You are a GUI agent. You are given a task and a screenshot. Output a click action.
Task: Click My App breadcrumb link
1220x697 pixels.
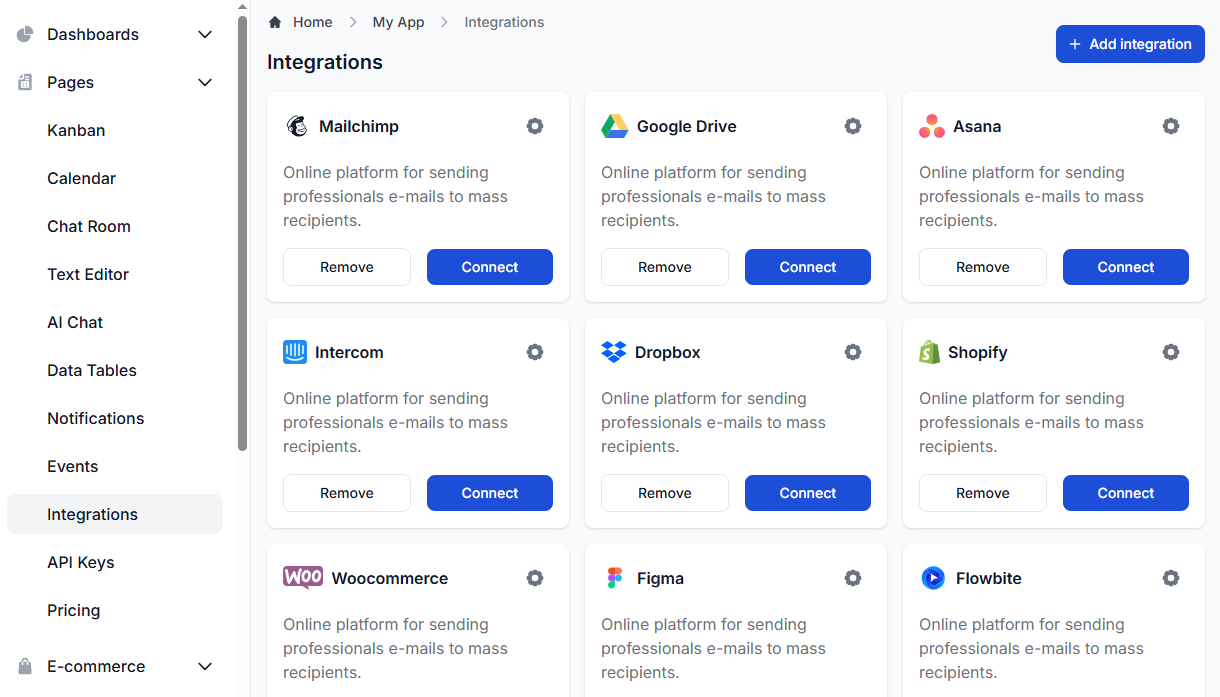[398, 22]
